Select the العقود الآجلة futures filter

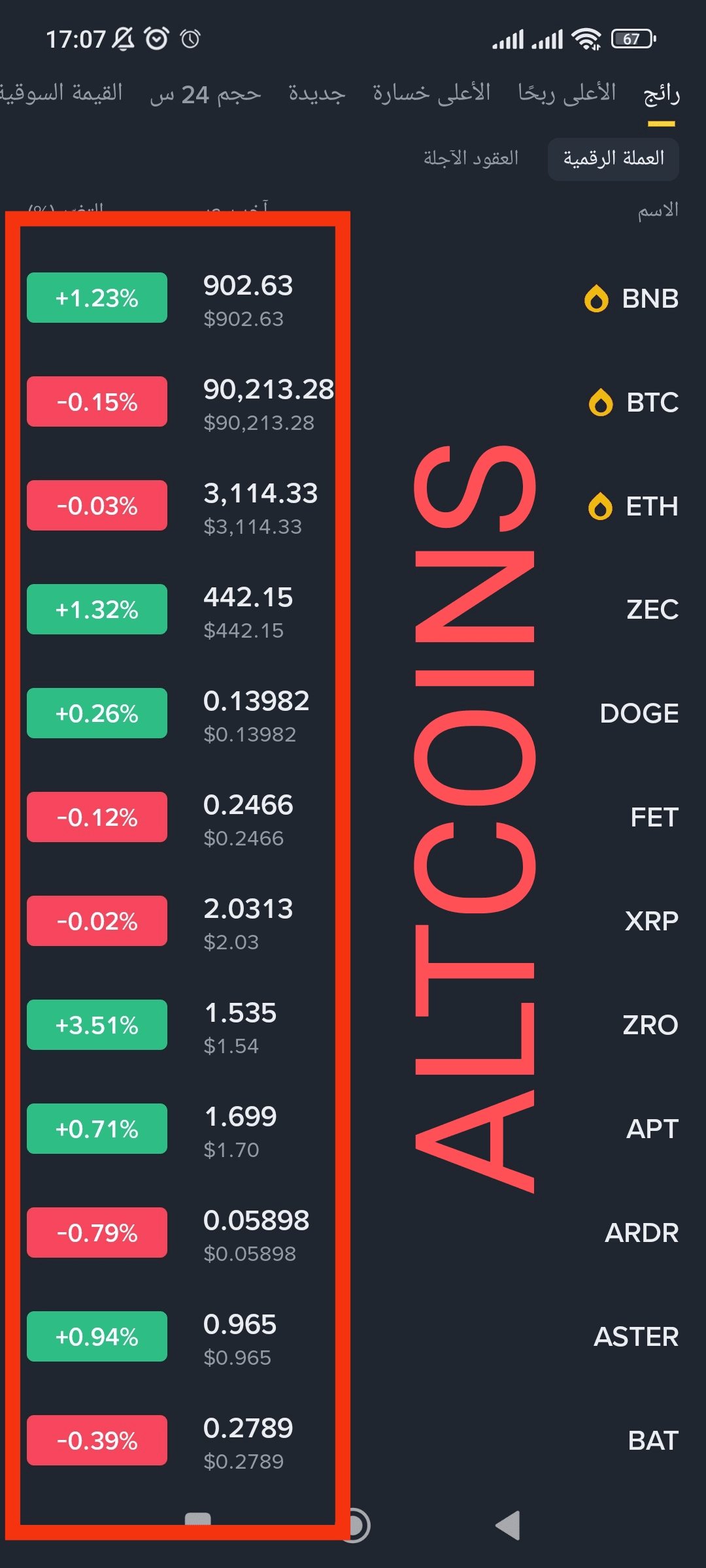(x=471, y=159)
